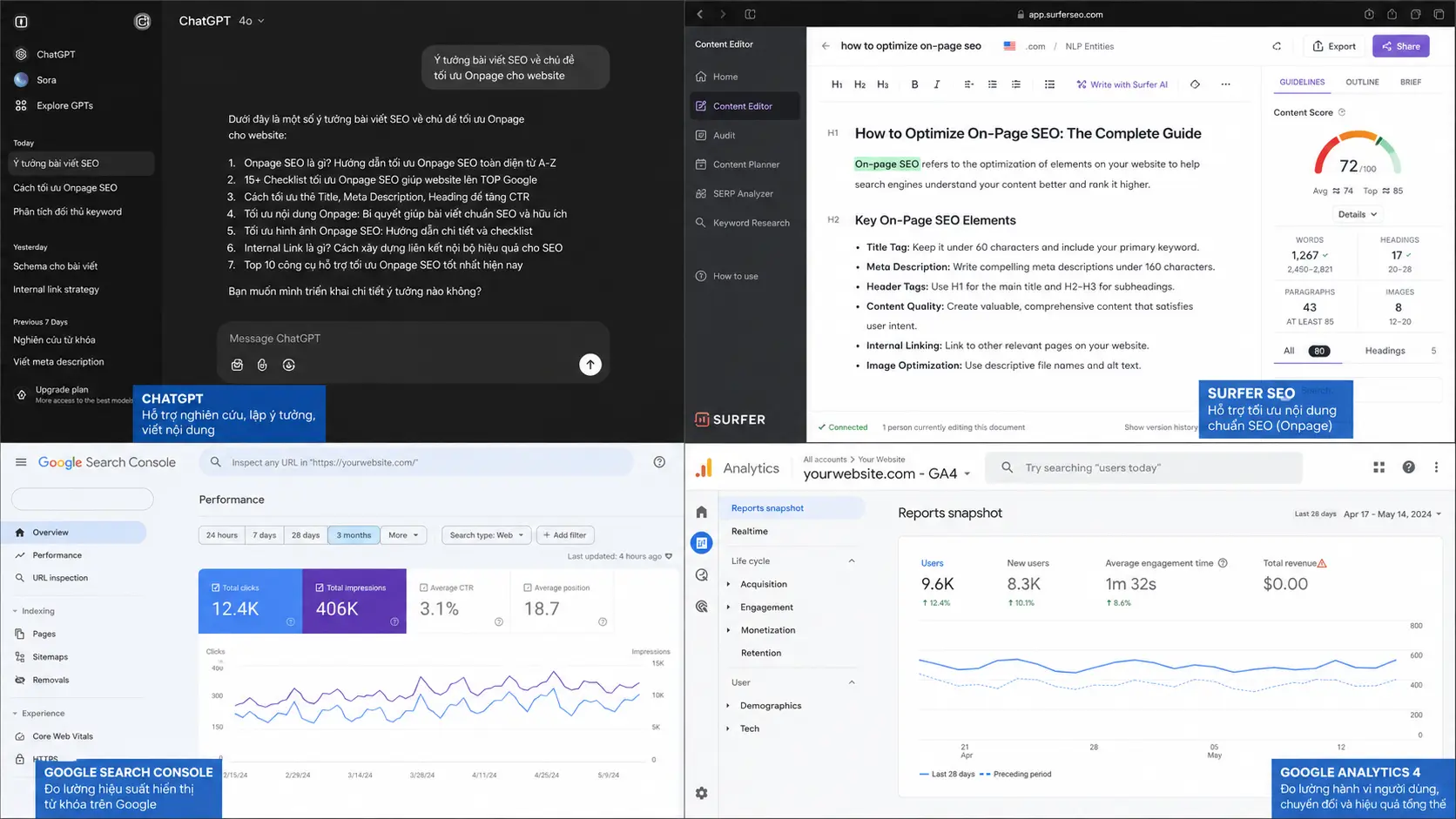The width and height of the screenshot is (1456, 819).
Task: Apply H3 heading style in Surfer editor
Action: click(x=883, y=84)
